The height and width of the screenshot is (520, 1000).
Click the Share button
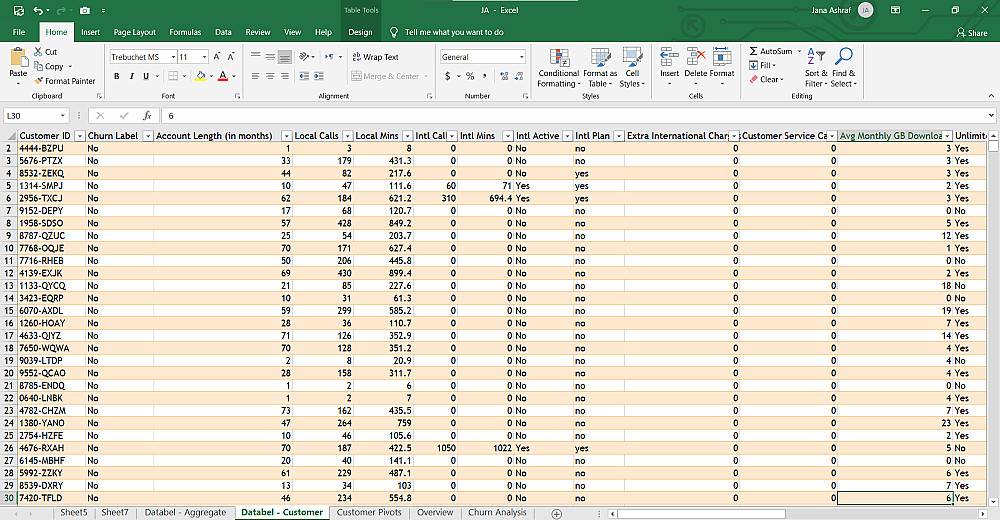point(971,32)
